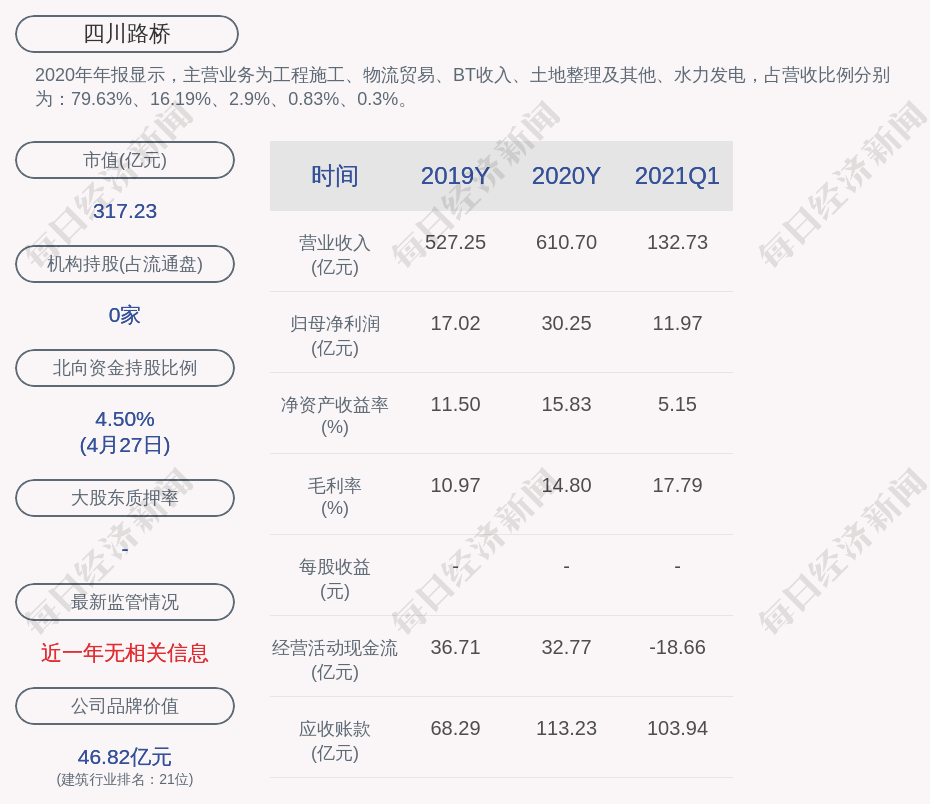Click the market value 317.23 figure
This screenshot has width=930, height=804.
click(125, 211)
